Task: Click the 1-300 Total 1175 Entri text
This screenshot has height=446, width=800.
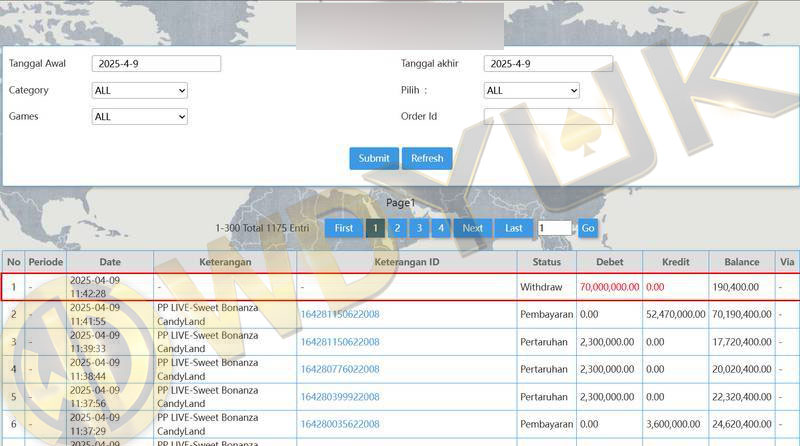Action: pyautogui.click(x=262, y=228)
